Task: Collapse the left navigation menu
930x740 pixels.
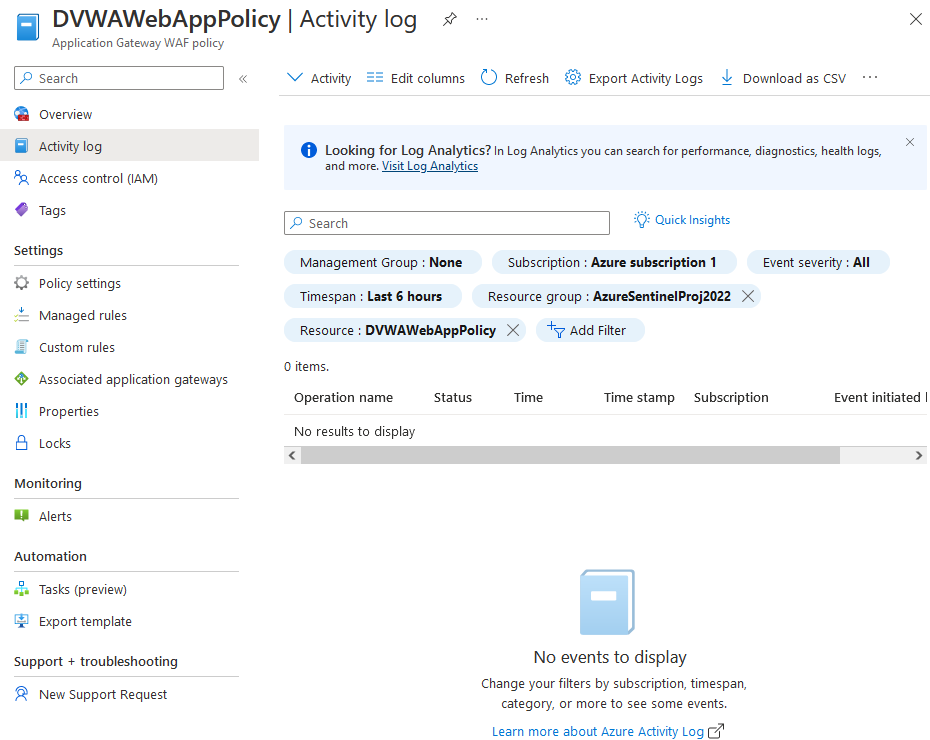Action: (x=243, y=78)
